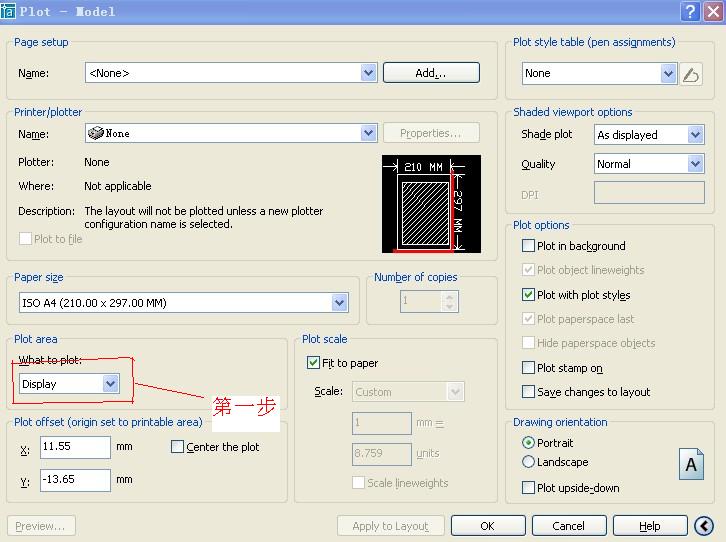
Task: Click the OK button
Action: tap(488, 526)
